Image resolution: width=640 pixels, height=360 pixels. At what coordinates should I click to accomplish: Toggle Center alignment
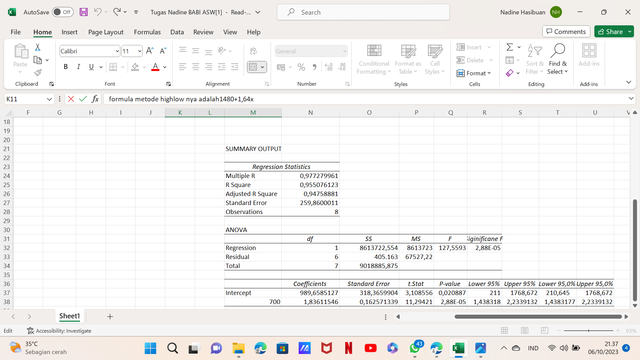196,67
